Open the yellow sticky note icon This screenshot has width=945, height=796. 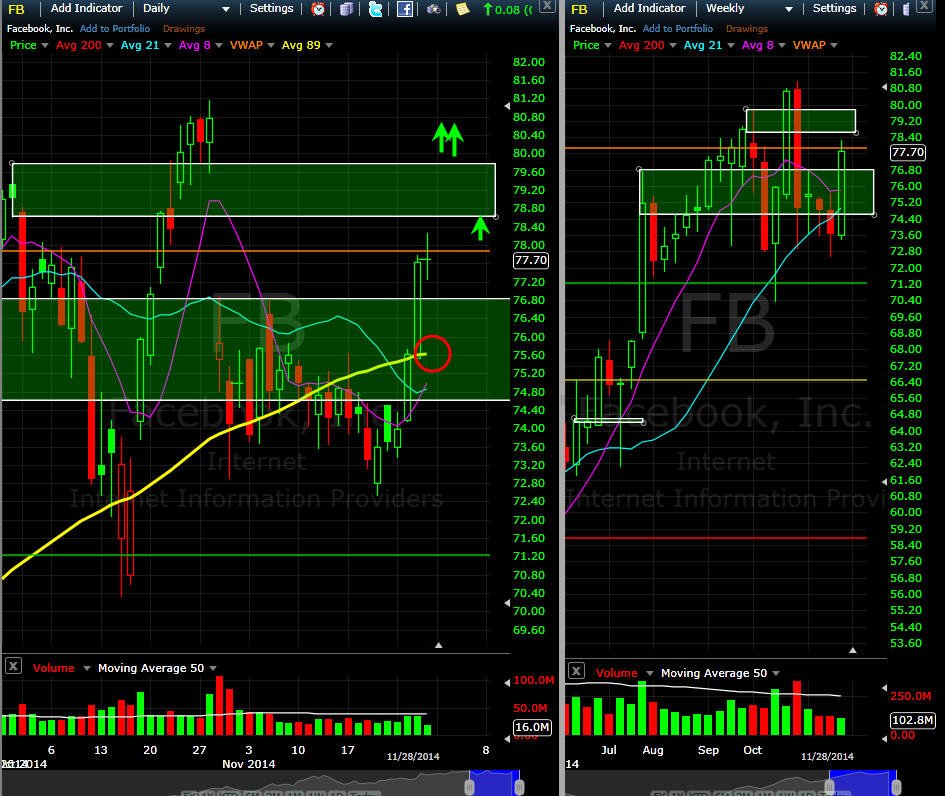tap(462, 8)
